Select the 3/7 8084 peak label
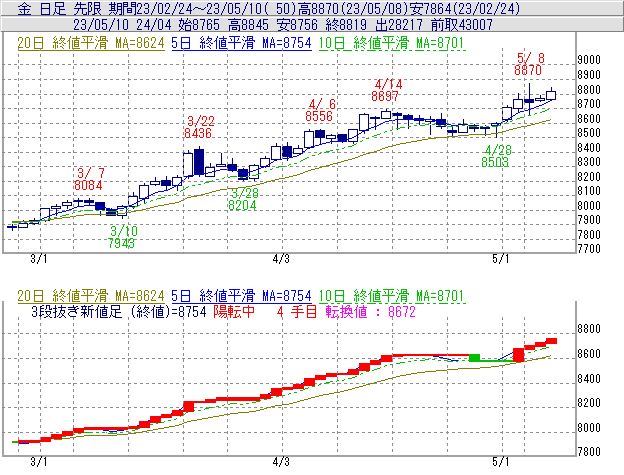This screenshot has width=624, height=475. click(89, 179)
